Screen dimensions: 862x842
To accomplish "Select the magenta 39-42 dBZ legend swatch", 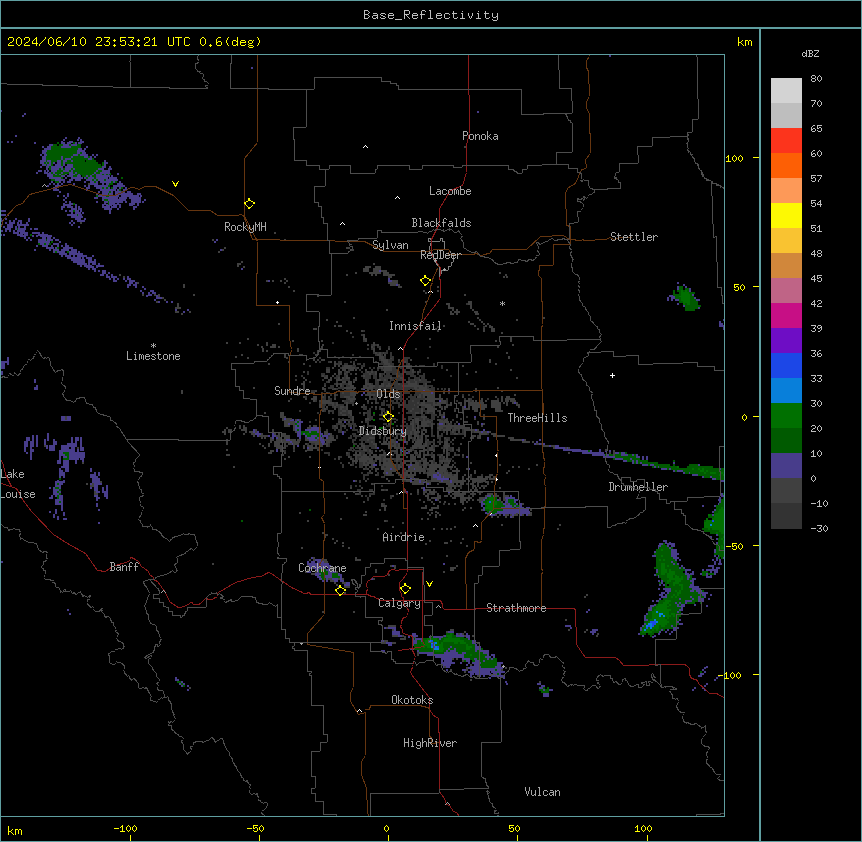I will 786,315.
